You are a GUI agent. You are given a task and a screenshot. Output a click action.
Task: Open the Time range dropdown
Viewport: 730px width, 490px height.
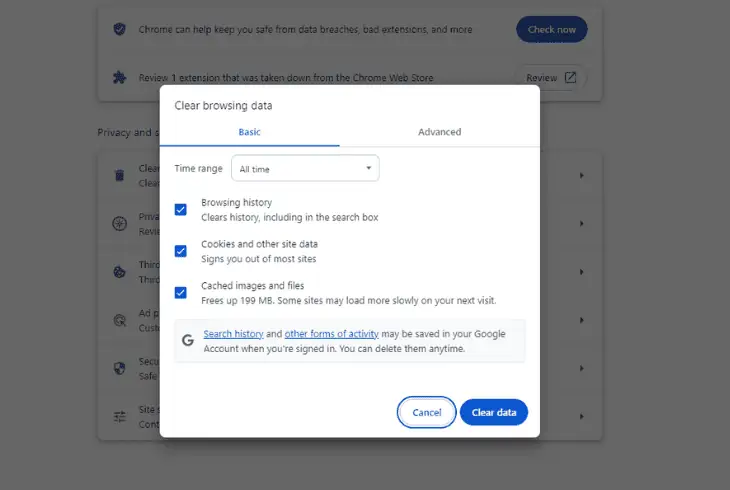pyautogui.click(x=305, y=169)
